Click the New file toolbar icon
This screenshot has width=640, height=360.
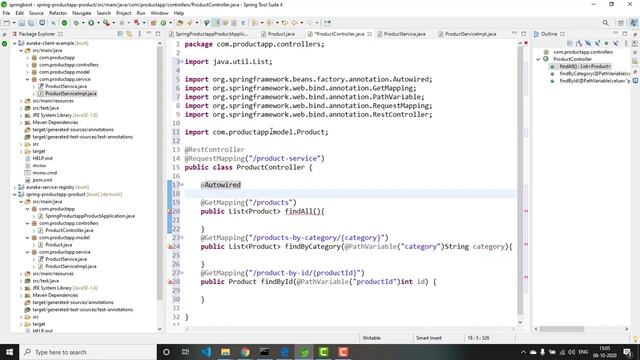pos(7,23)
